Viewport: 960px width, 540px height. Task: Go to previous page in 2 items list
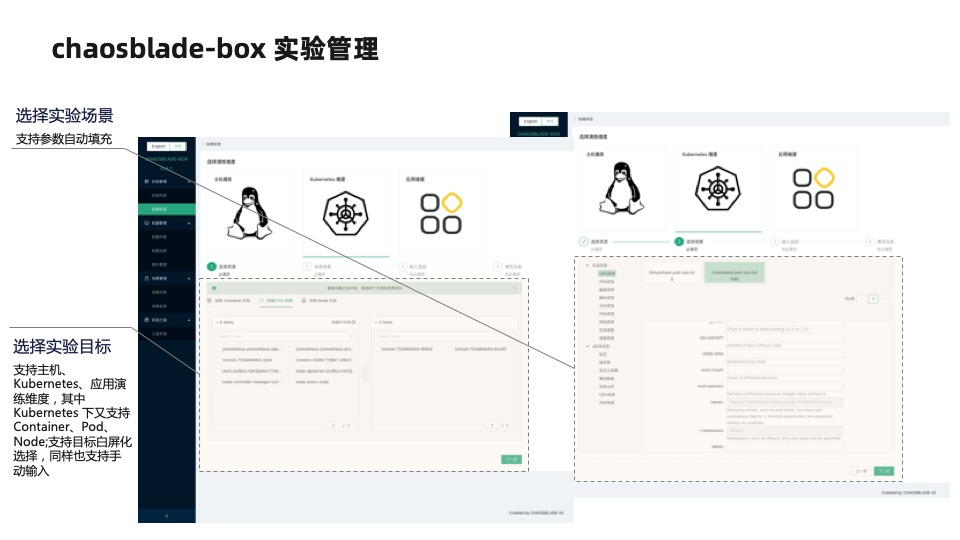(482, 425)
